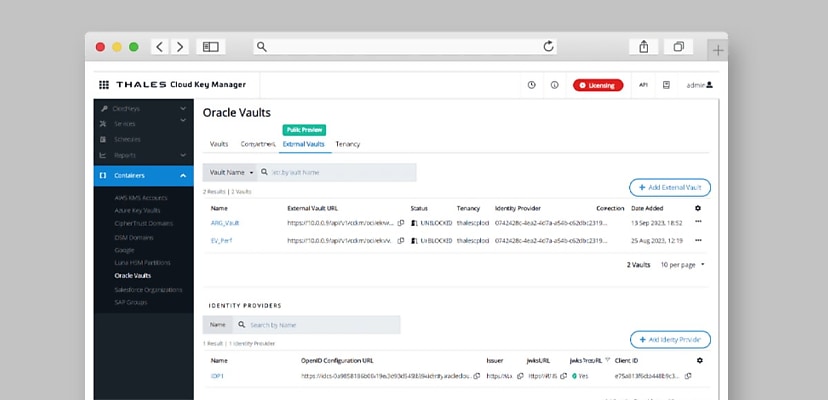This screenshot has width=828, height=400.
Task: Open the EV_Perf link
Action: point(221,241)
